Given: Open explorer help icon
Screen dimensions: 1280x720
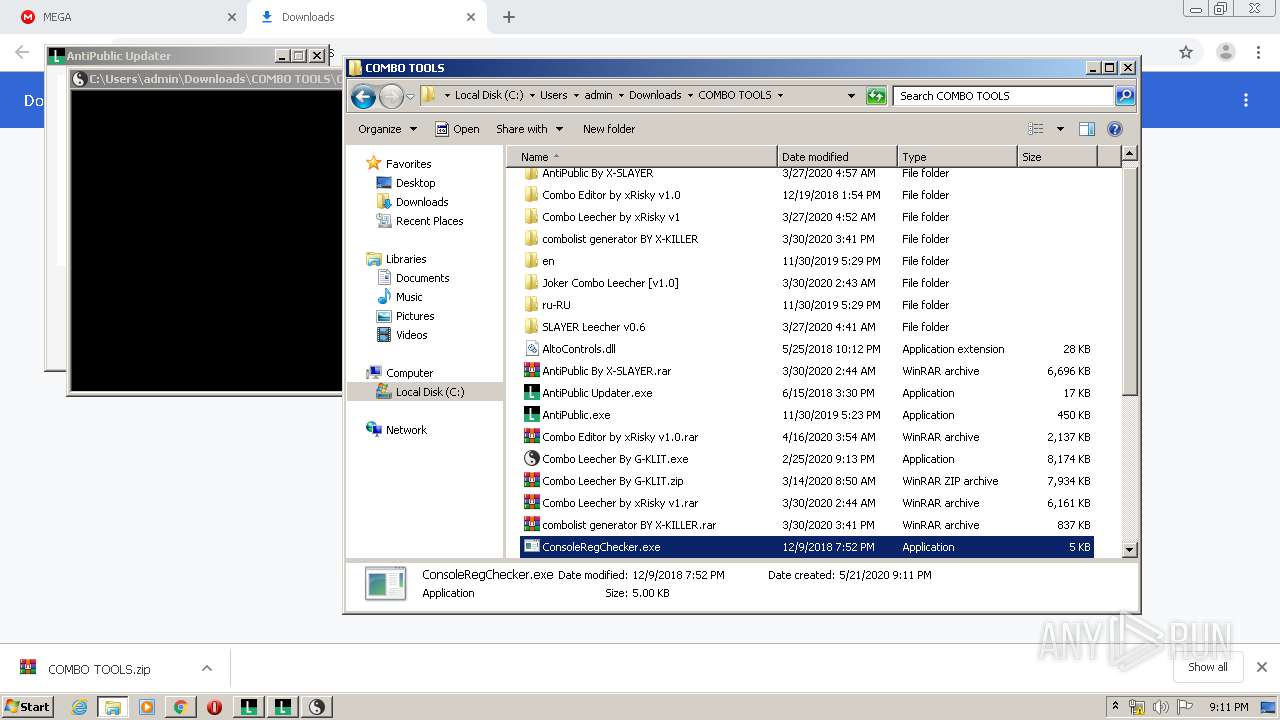Looking at the screenshot, I should point(1115,129).
